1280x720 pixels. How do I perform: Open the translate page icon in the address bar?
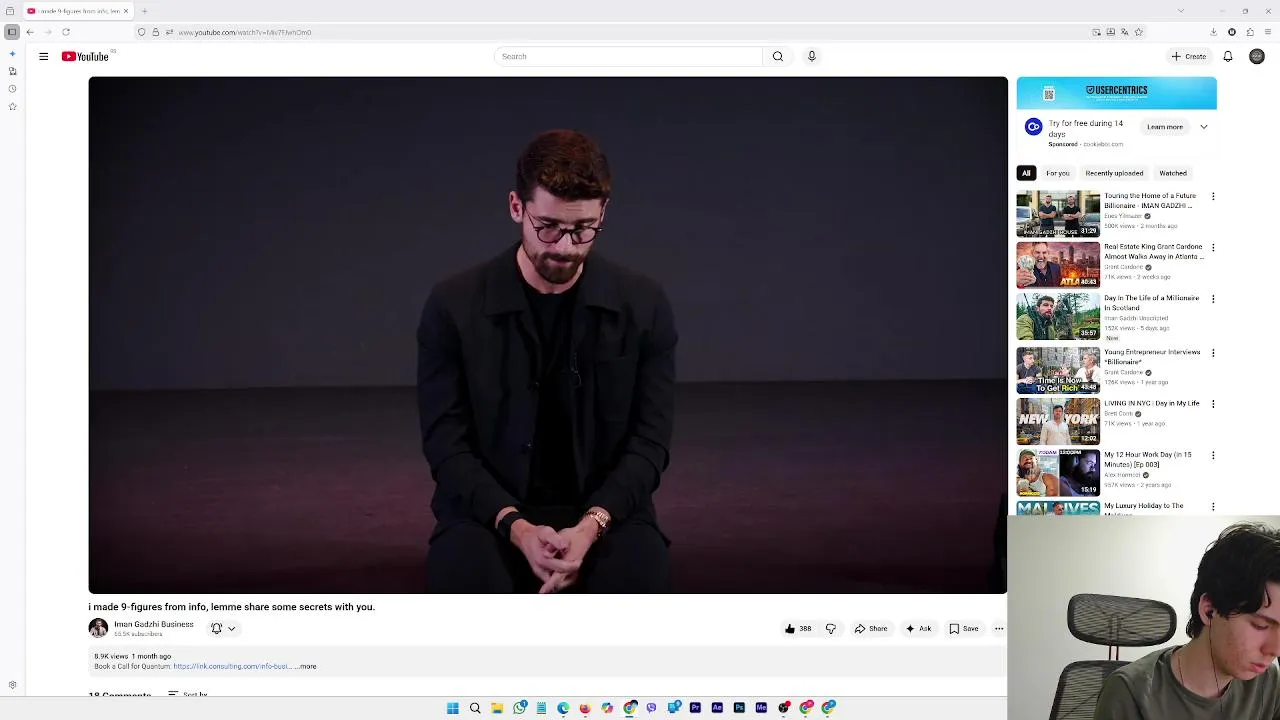point(1124,32)
